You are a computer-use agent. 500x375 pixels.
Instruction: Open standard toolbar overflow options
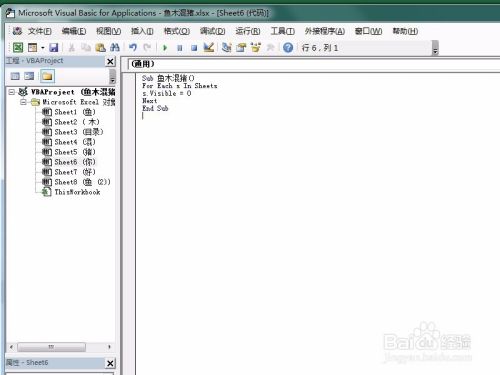click(435, 48)
